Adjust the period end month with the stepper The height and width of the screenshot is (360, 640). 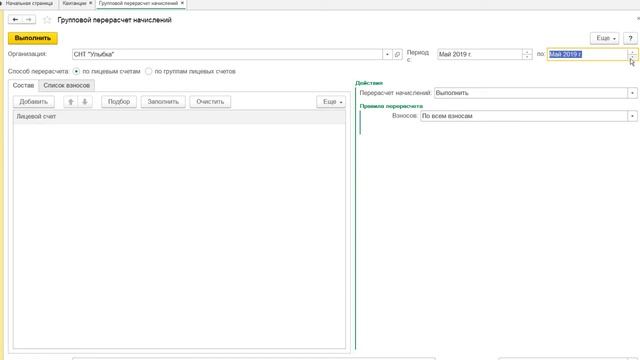632,54
